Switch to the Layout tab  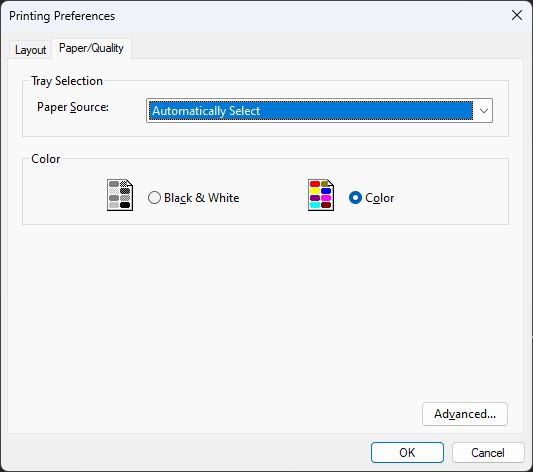[30, 50]
